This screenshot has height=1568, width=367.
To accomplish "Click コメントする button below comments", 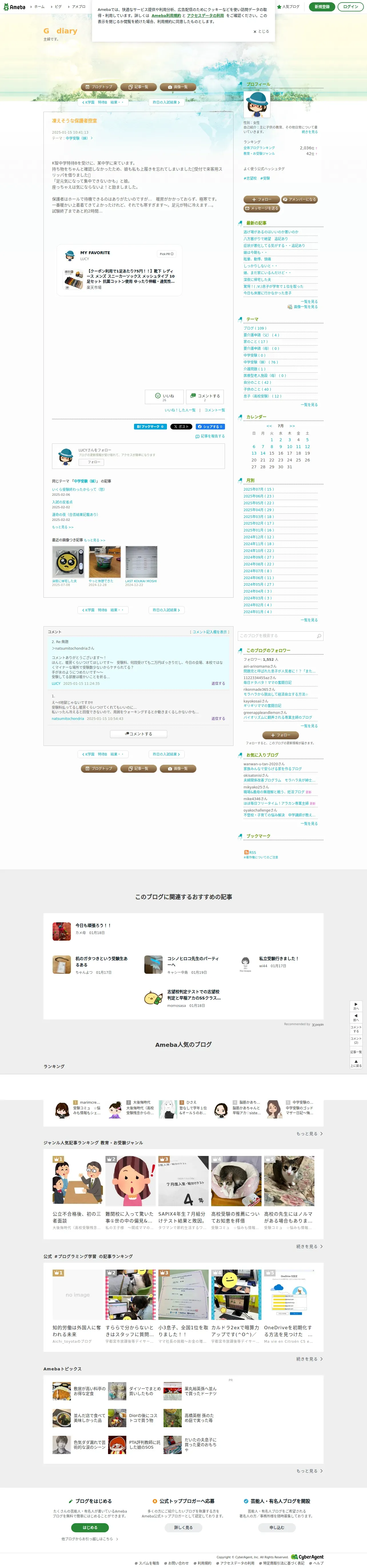I will [x=138, y=734].
